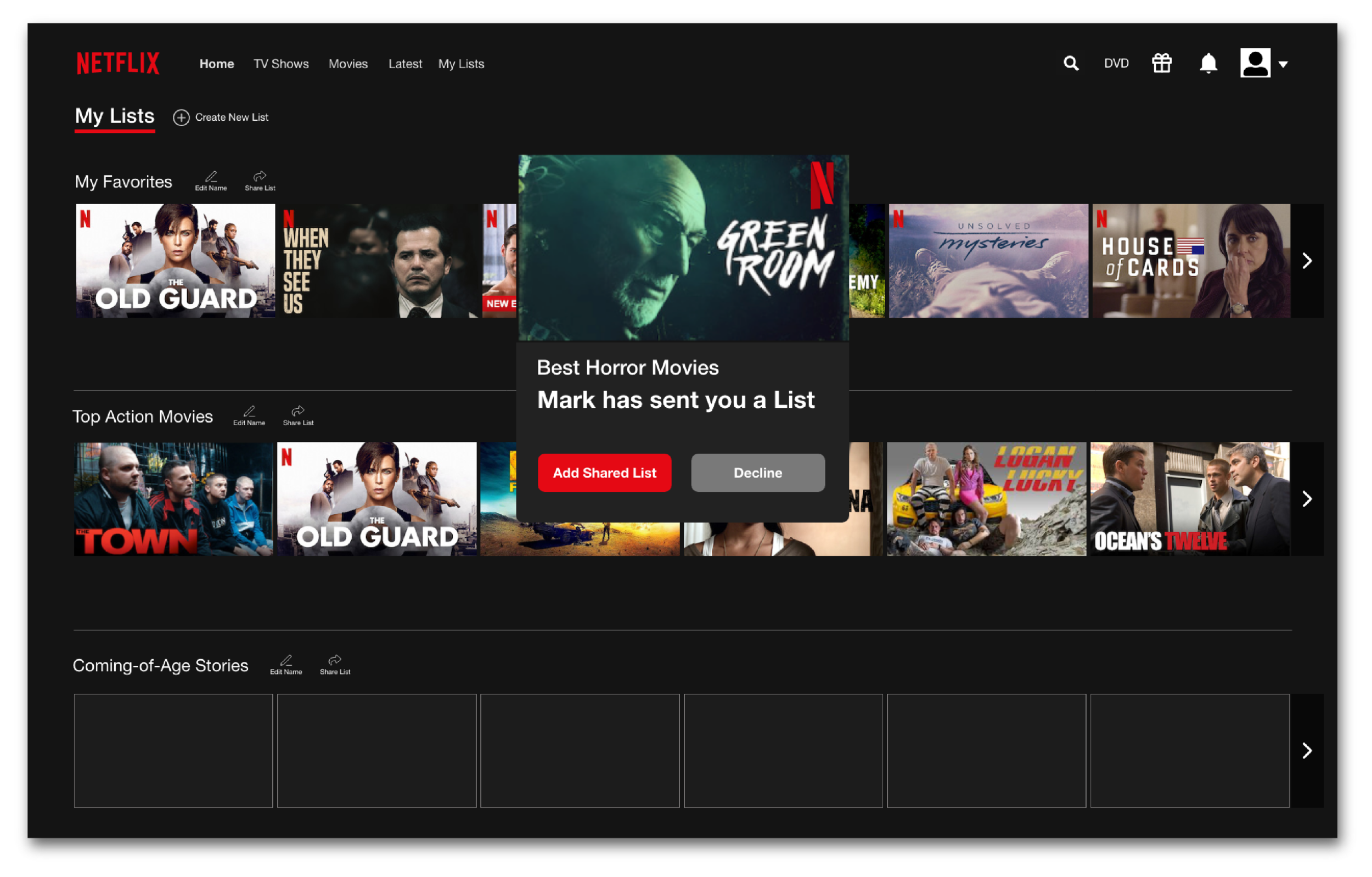Viewport: 1372px width, 877px height.
Task: Advance Coming-of-Age Stories row right chevron
Action: click(x=1307, y=751)
